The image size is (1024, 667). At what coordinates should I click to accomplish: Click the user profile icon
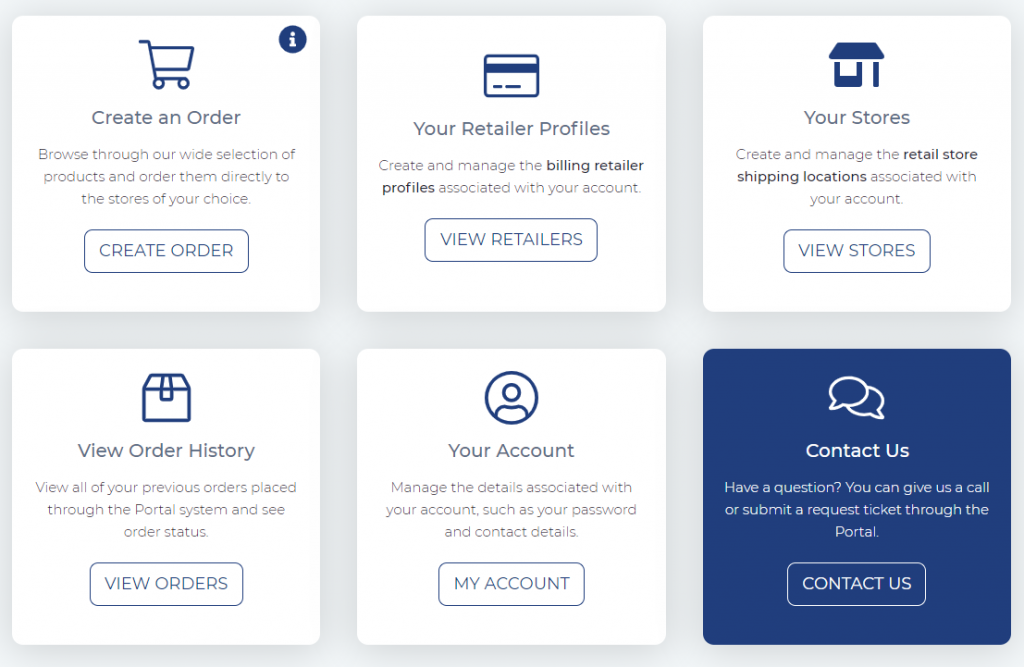tap(511, 397)
